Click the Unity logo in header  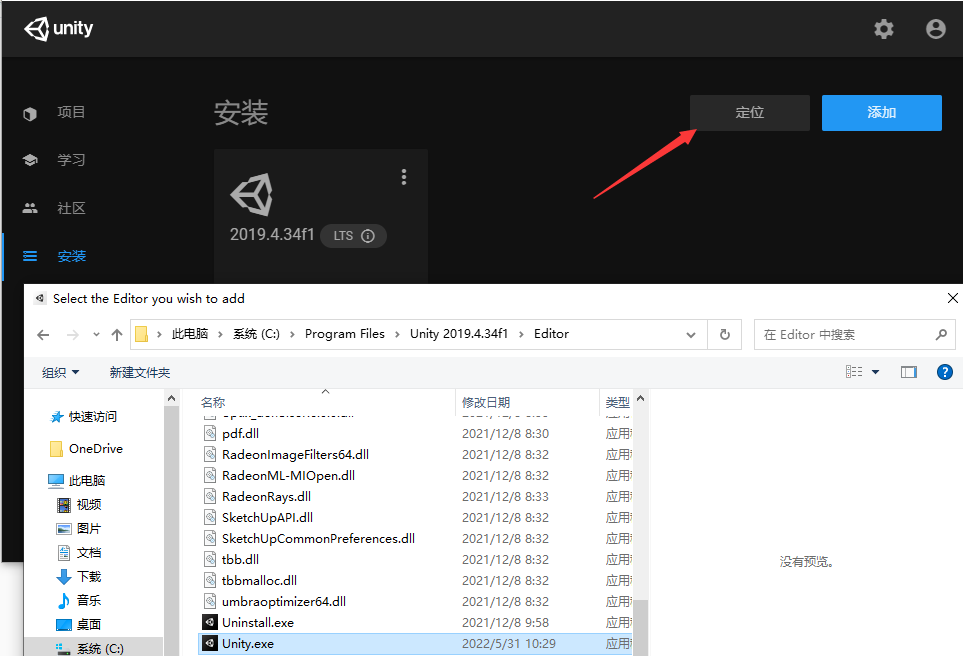(58, 28)
